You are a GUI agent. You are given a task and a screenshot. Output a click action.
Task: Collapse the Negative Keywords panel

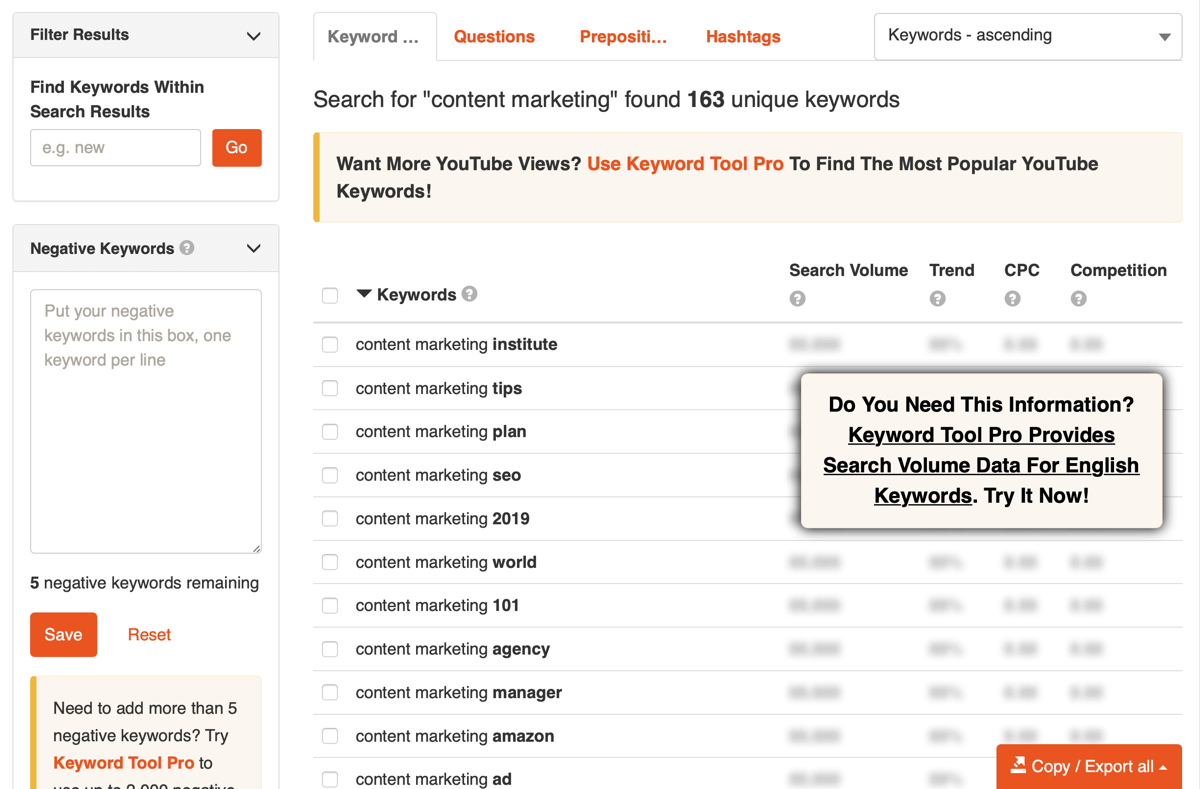[x=254, y=249]
